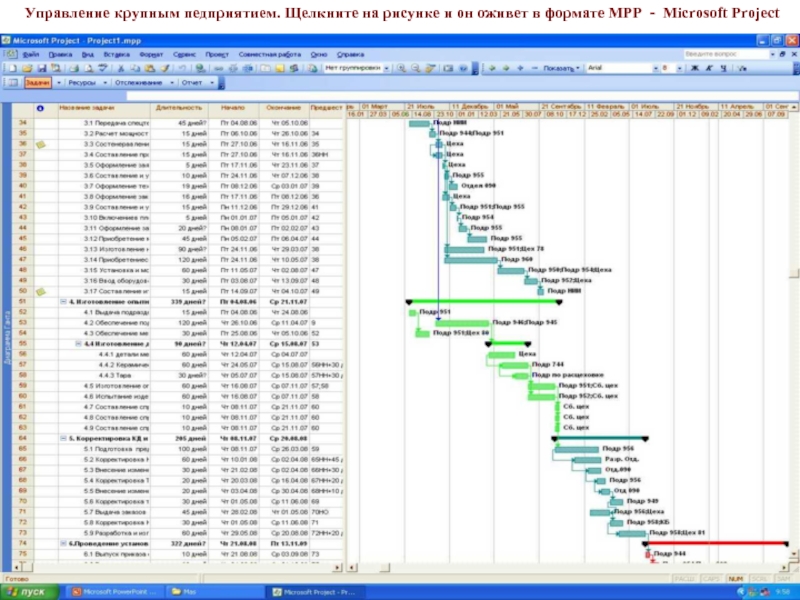Collapse subtask group 4.4 'Изготовление'

pos(79,344)
